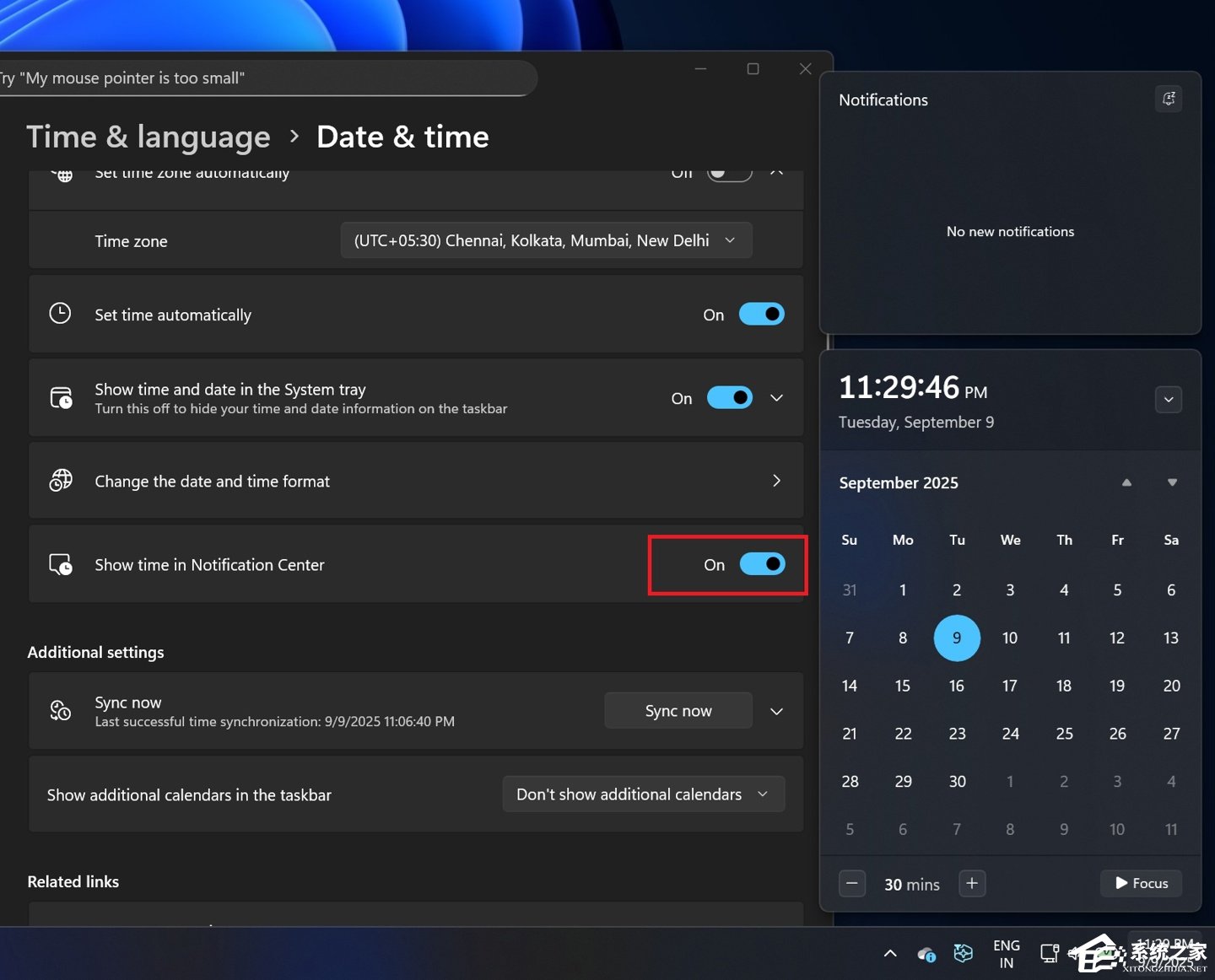Go back to Time & language breadcrumb
The width and height of the screenshot is (1215, 980).
(x=148, y=137)
